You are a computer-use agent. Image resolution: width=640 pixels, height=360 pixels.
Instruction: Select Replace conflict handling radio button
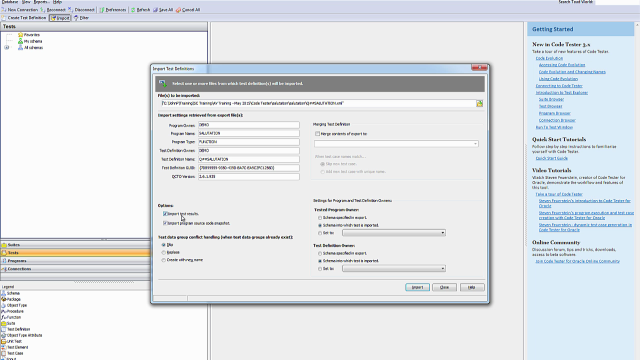pyautogui.click(x=164, y=253)
